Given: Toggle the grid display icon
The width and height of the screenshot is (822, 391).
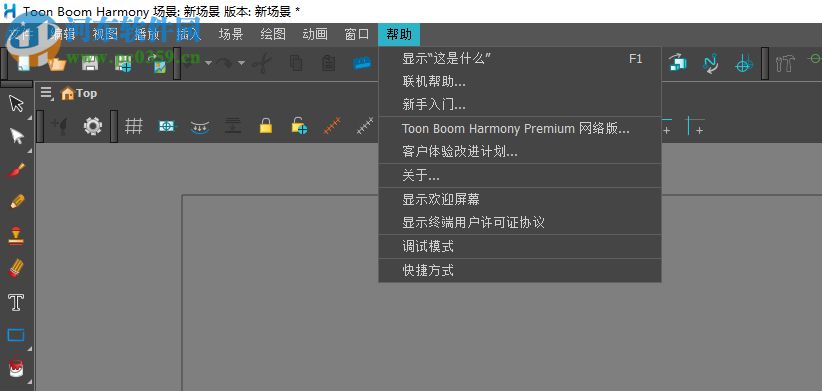Looking at the screenshot, I should point(134,126).
